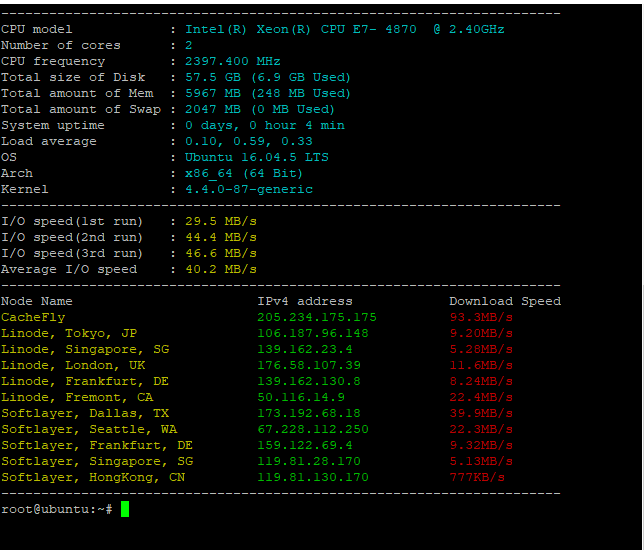Click CacheFly IP 205.234.175.175

coord(317,317)
